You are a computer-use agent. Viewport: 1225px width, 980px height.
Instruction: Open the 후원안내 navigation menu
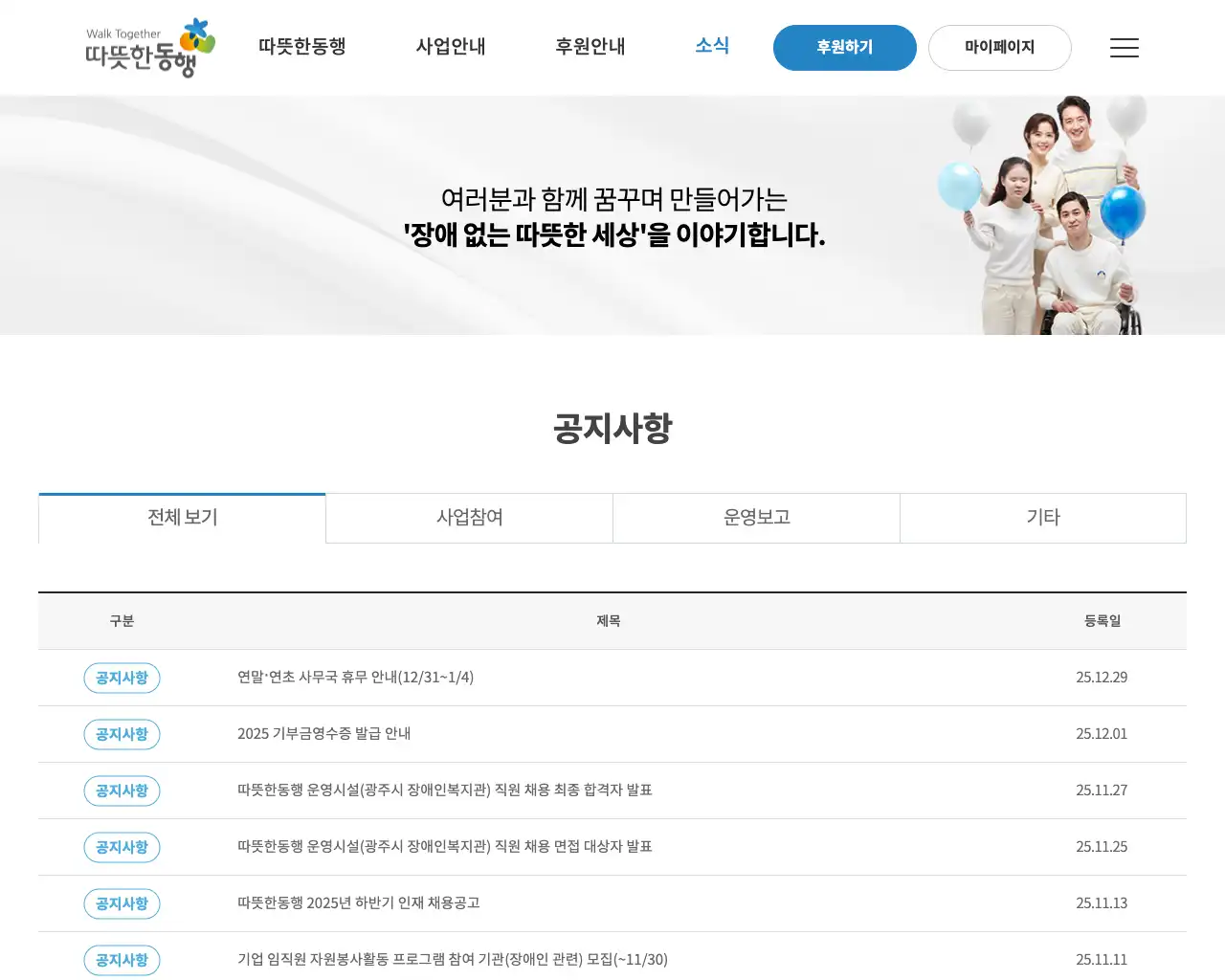click(590, 47)
